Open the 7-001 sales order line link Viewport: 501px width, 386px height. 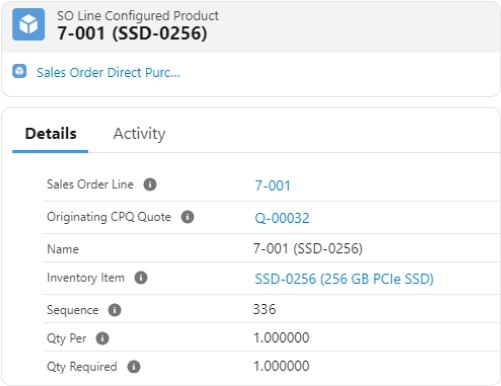pos(273,186)
